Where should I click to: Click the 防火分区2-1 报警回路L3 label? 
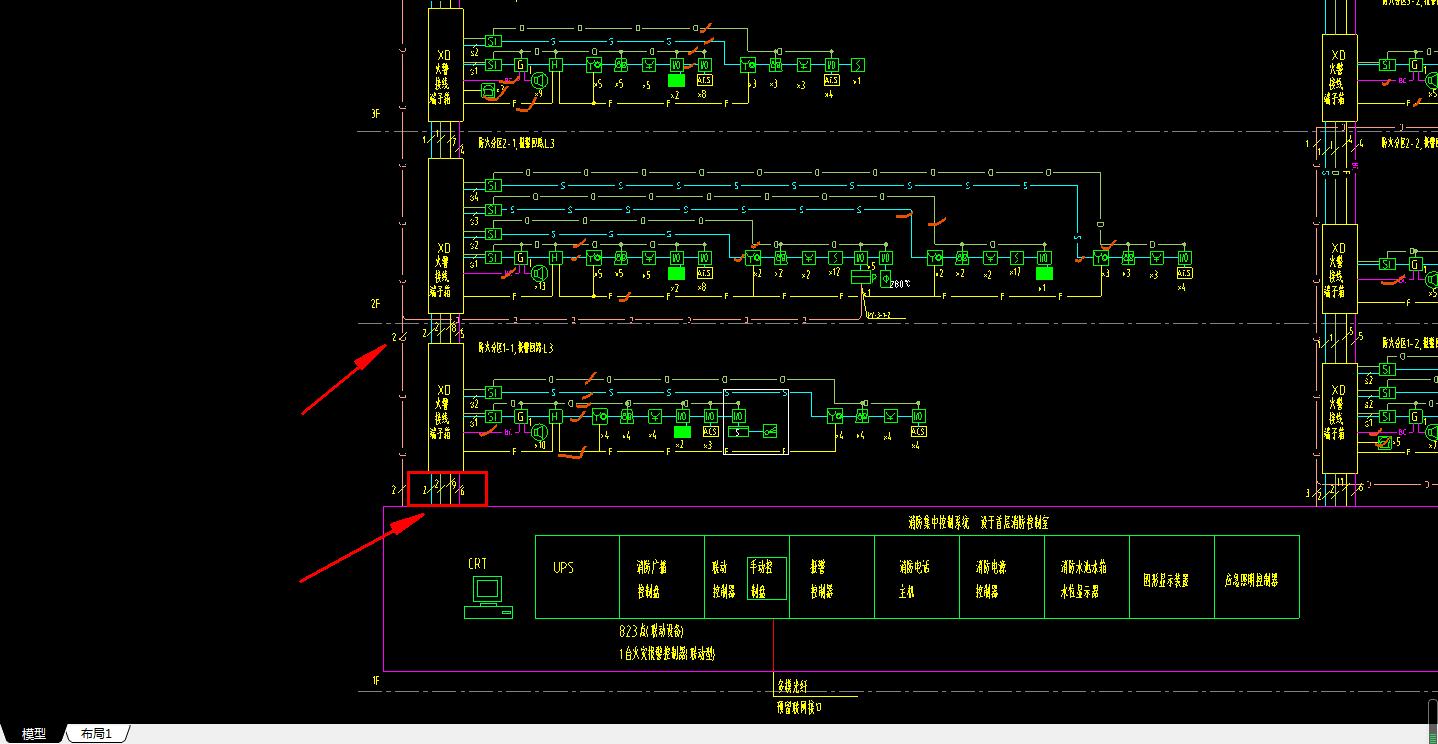(x=516, y=143)
